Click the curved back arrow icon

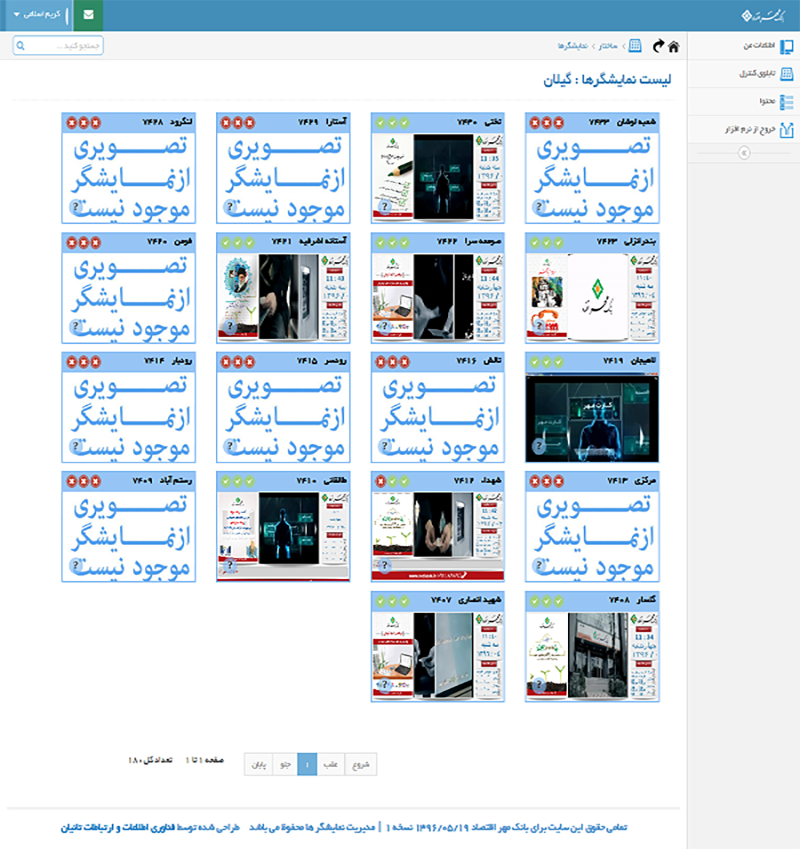point(657,46)
